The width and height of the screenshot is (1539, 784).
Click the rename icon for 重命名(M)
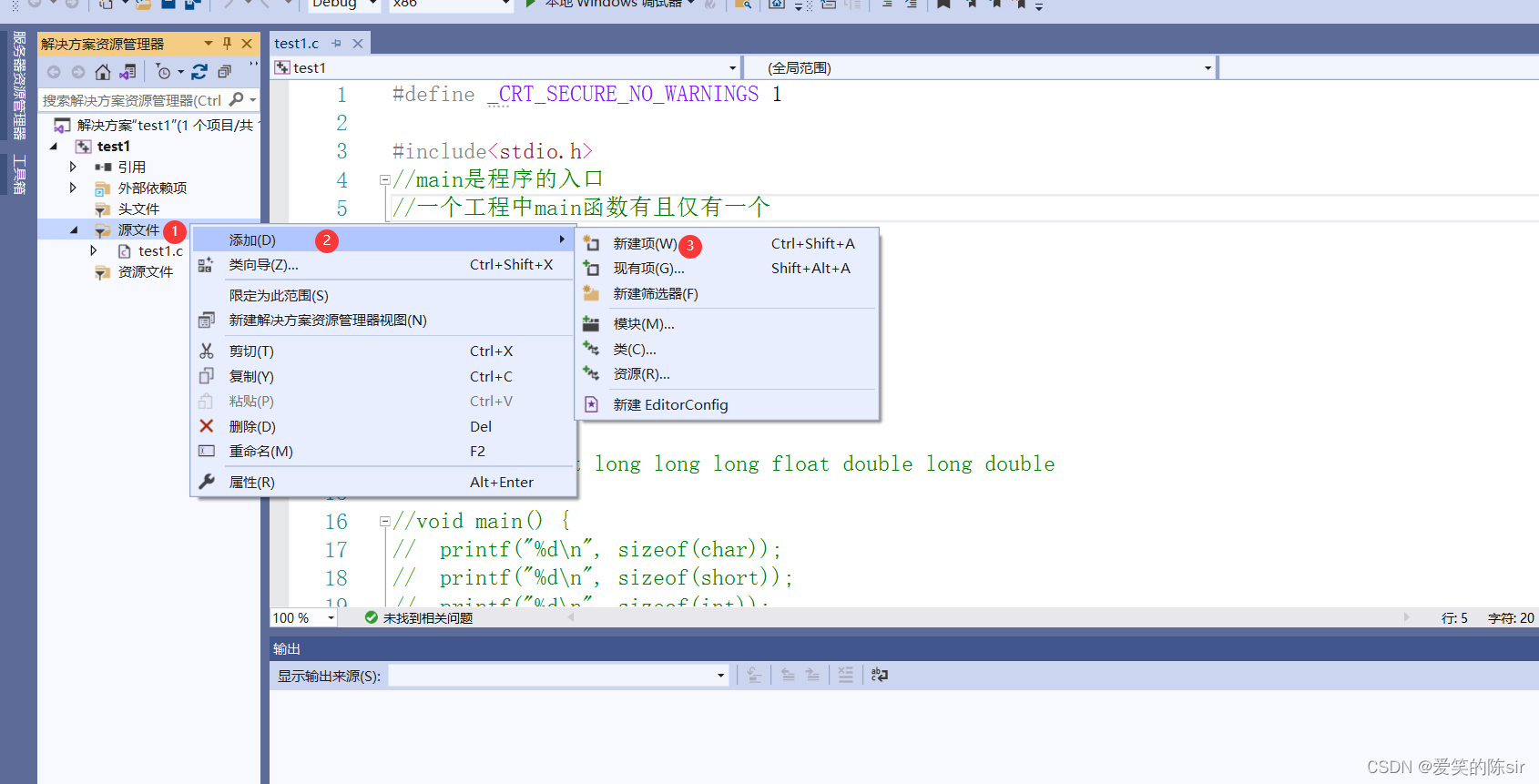[207, 451]
